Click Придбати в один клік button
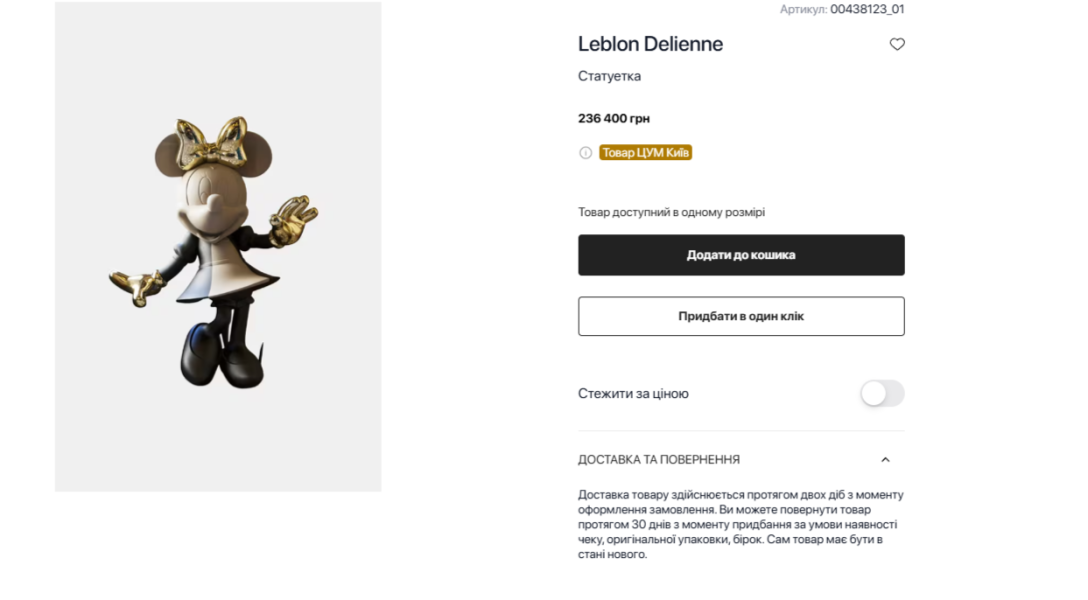This screenshot has height=600, width=1088. (x=741, y=316)
